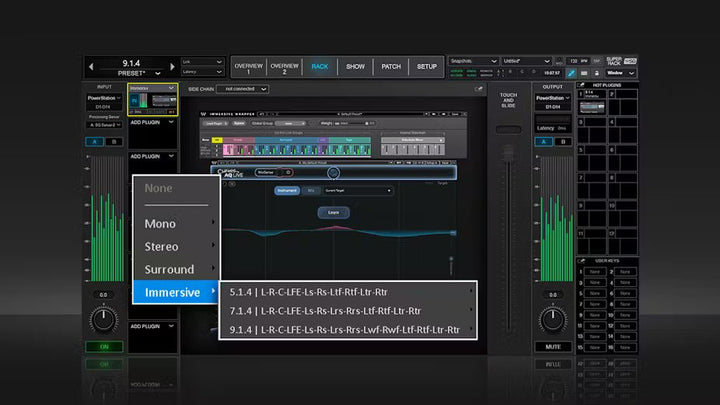Click User Key 8 None button
The width and height of the screenshot is (720, 405).
tap(625, 304)
